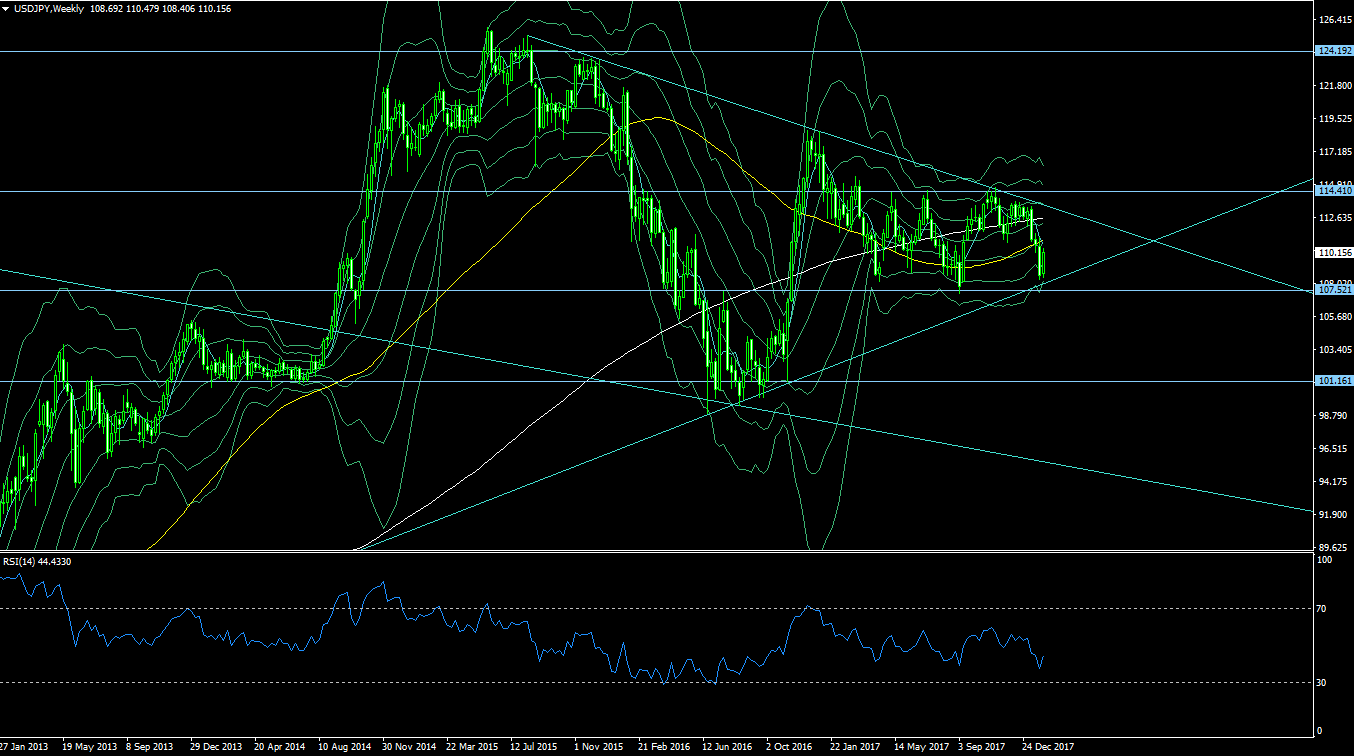
Task: Click the 89.625 price scale label
Action: point(1335,548)
